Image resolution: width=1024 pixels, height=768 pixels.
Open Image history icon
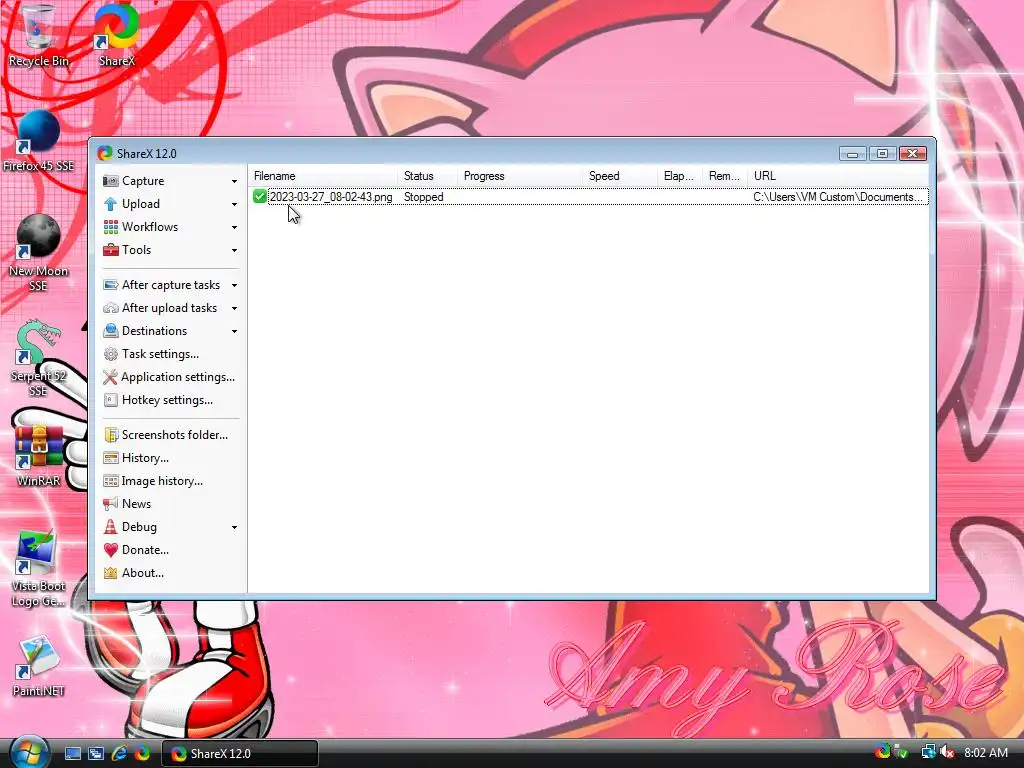pos(110,481)
